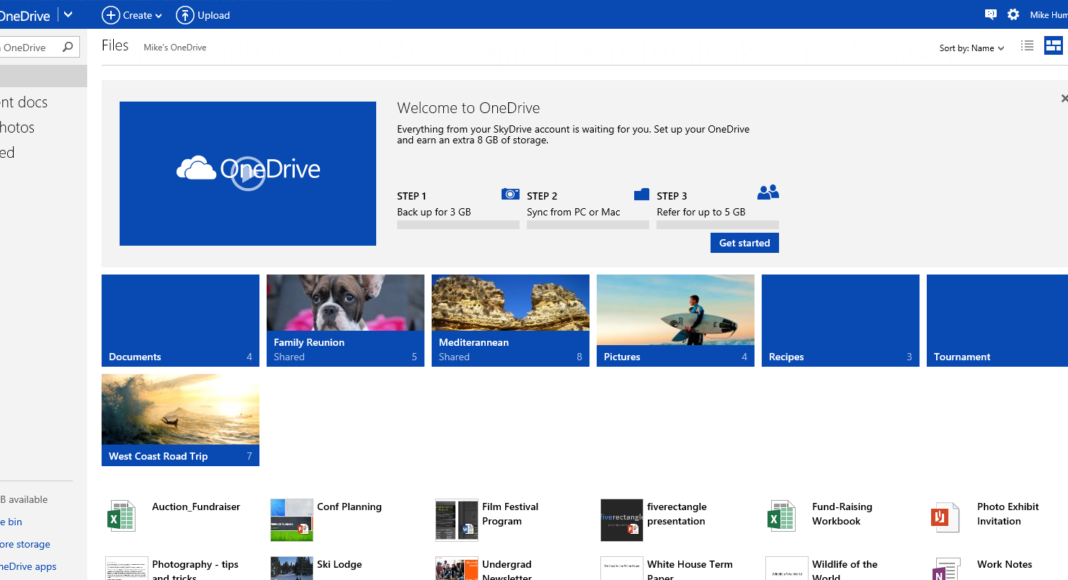Open the settings gear icon
Screen dimensions: 1068x580
[x=1013, y=15]
